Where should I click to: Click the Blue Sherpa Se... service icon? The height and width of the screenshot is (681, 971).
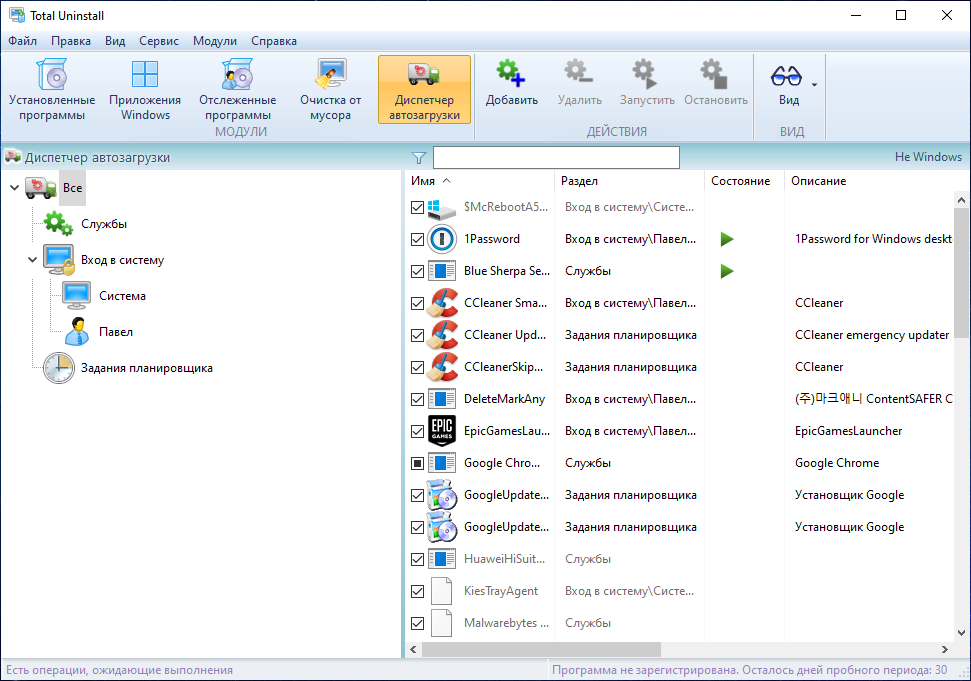pos(442,271)
